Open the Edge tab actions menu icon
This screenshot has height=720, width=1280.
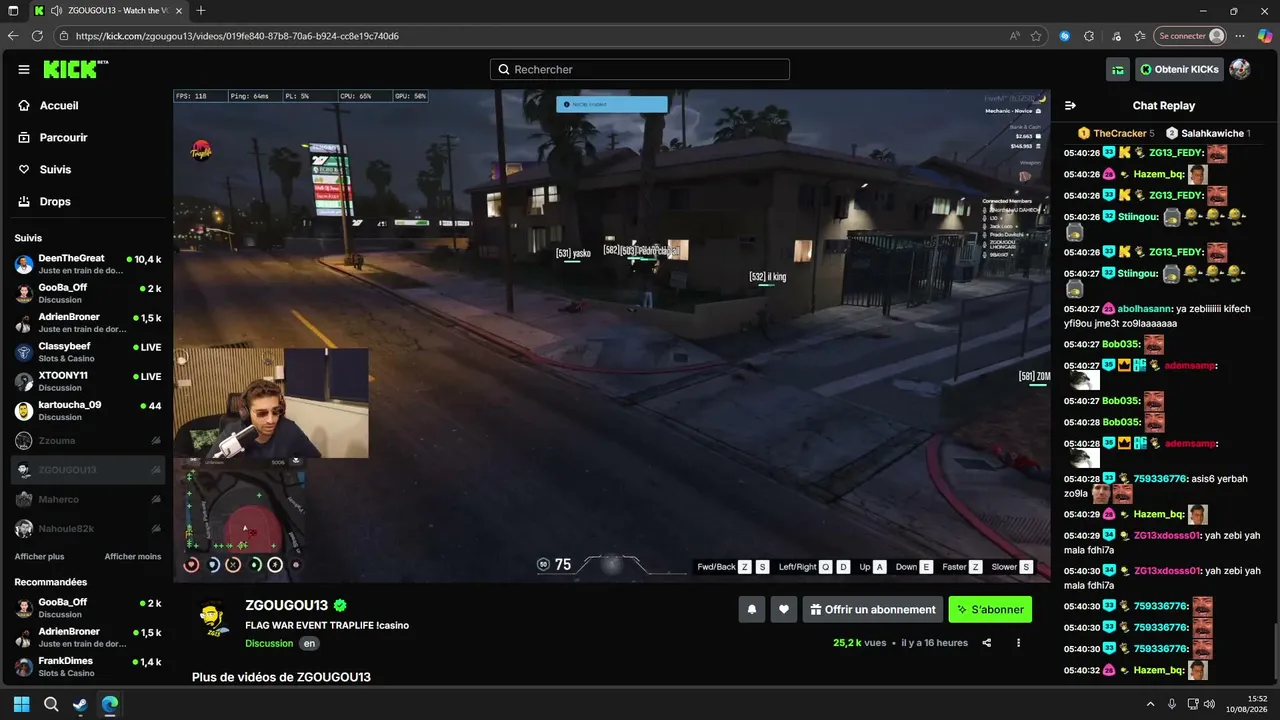[13, 10]
